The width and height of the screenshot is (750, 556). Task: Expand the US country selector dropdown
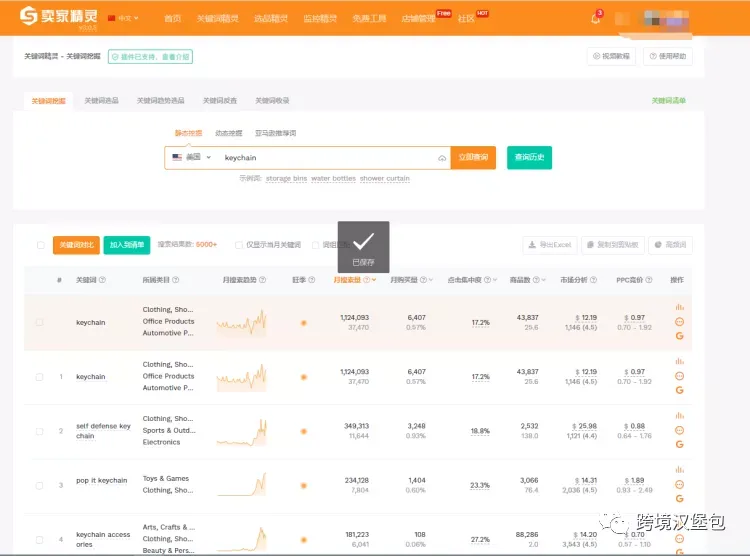pos(192,157)
